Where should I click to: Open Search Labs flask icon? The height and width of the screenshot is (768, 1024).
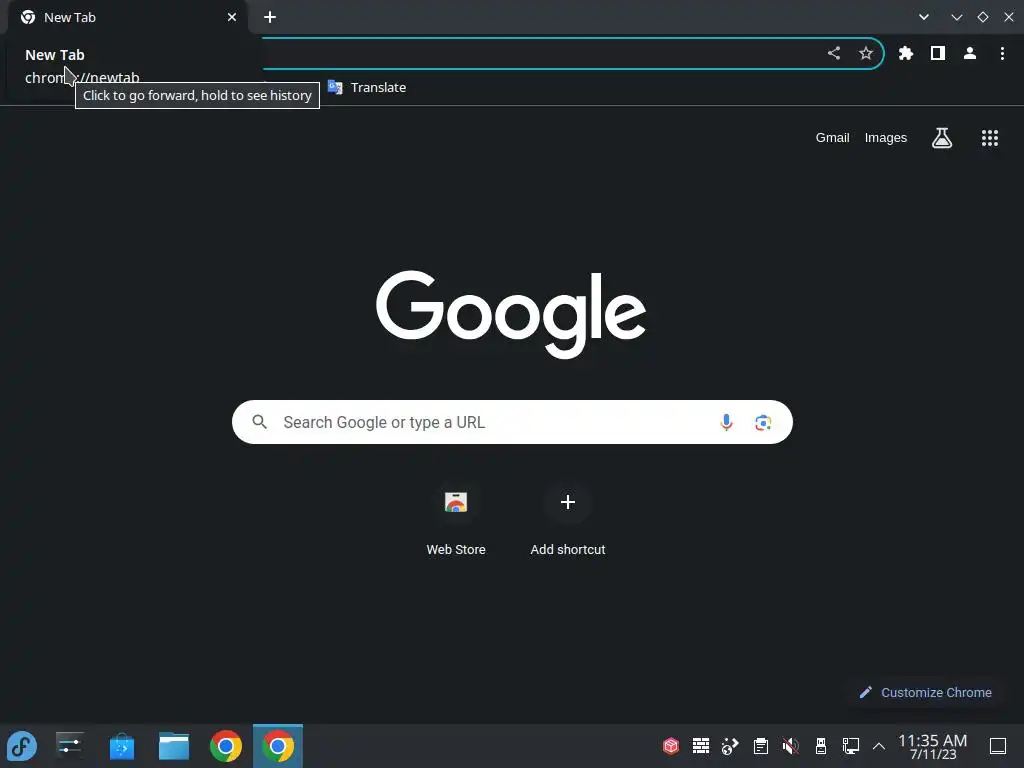(942, 138)
